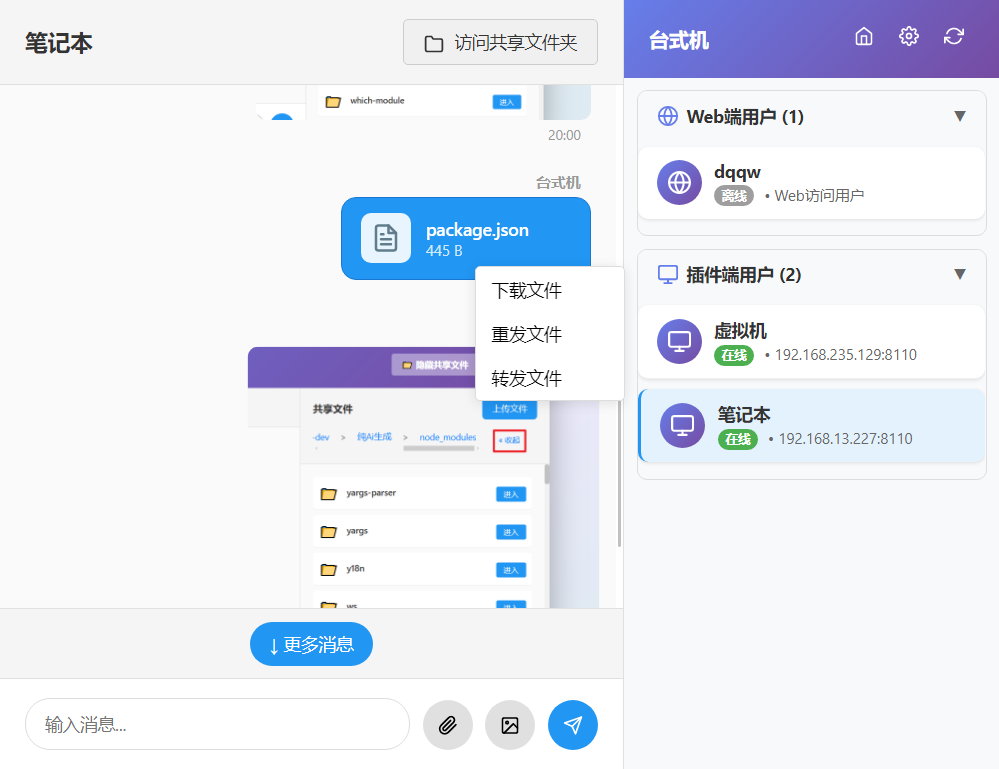Click the 在线 badge under 笔记本
Image resolution: width=999 pixels, height=769 pixels.
click(x=738, y=439)
